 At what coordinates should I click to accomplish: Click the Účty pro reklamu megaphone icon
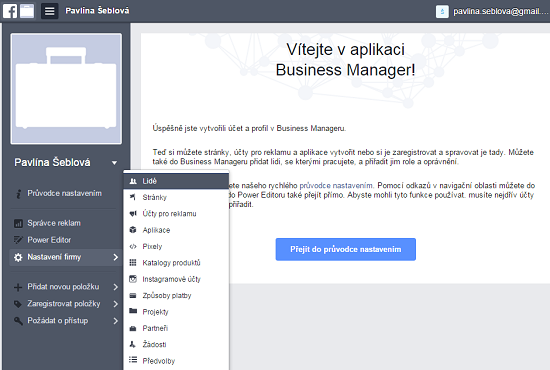(133, 214)
